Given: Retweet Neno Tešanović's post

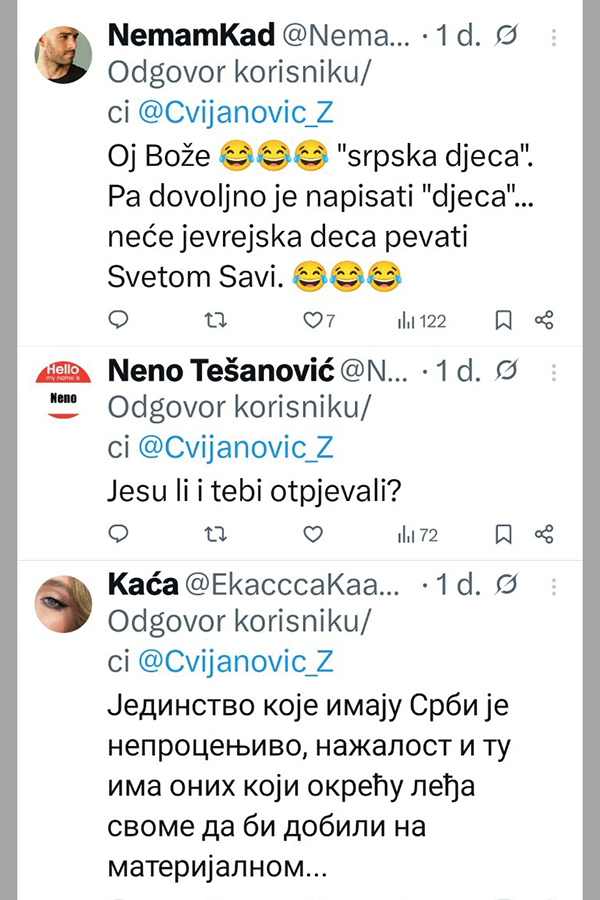Looking at the screenshot, I should pos(215,535).
